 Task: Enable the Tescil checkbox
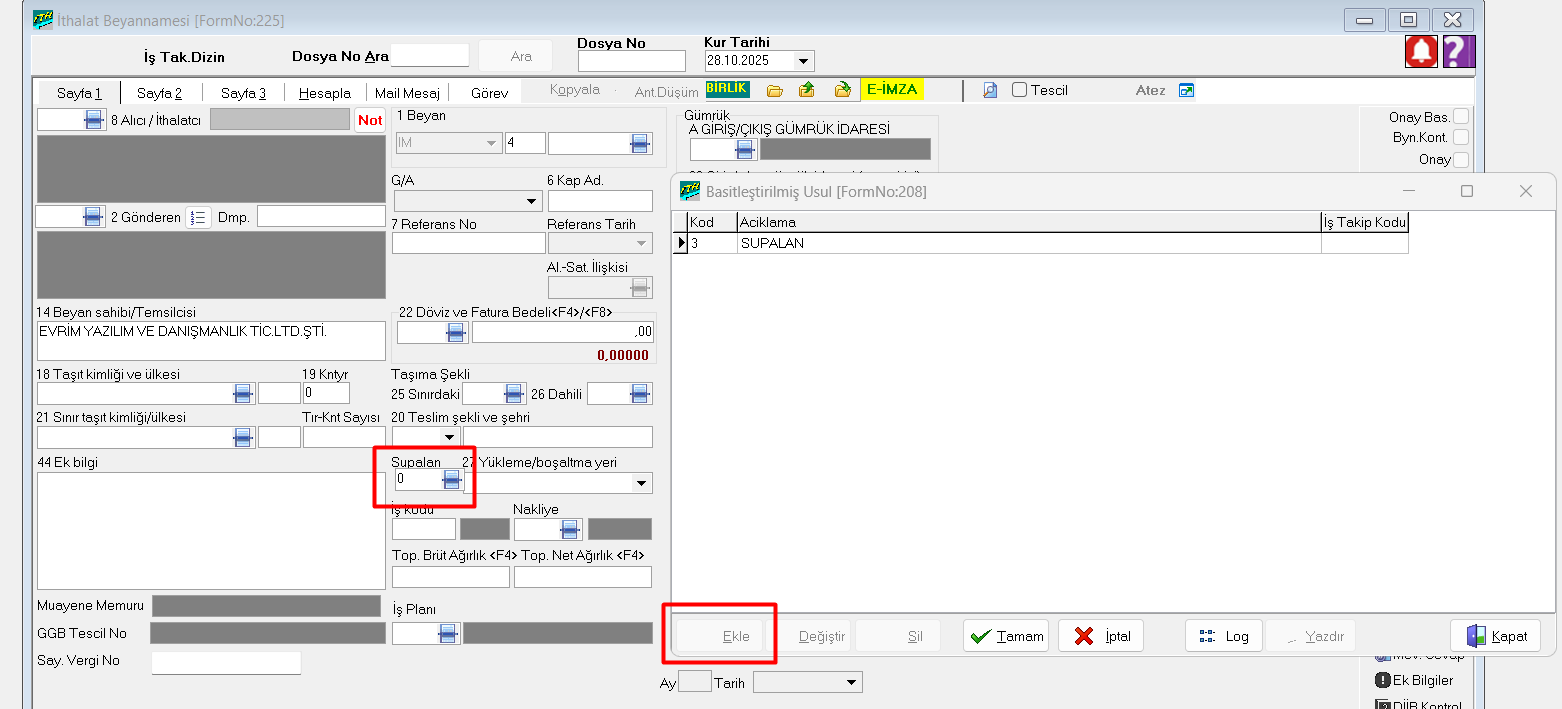tap(1020, 90)
